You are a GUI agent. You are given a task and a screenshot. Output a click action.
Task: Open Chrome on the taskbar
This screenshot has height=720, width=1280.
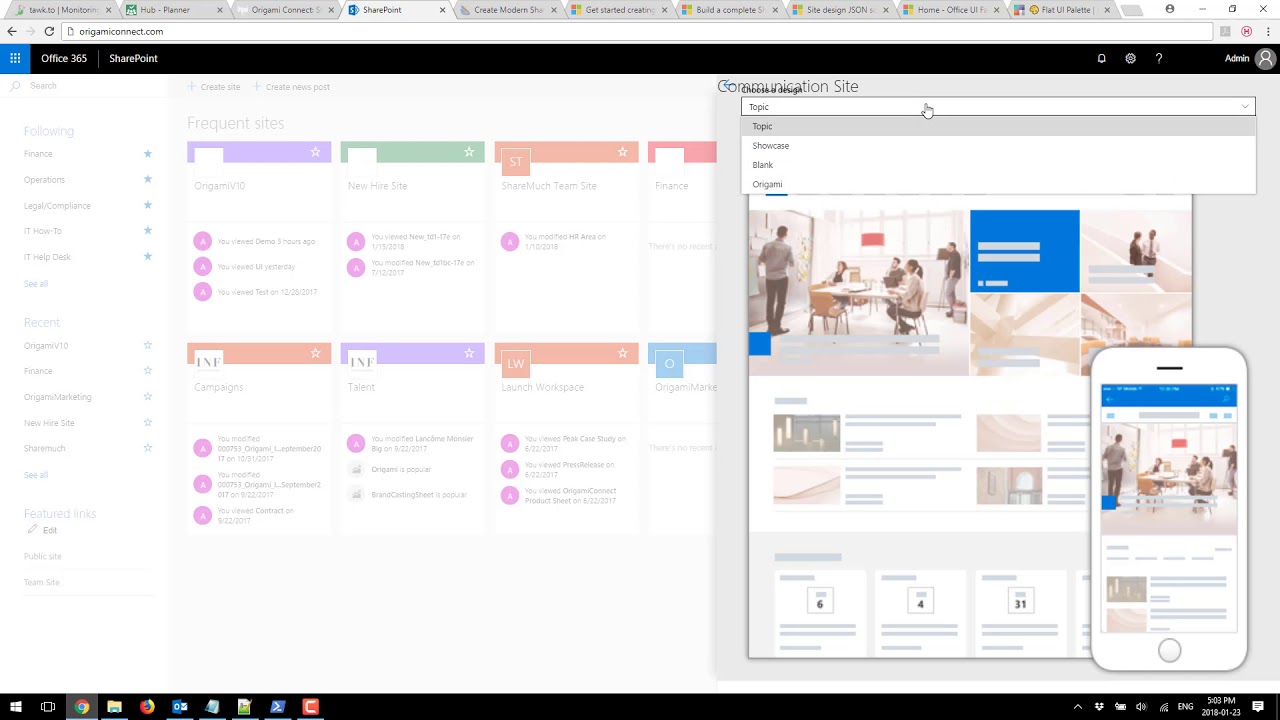tap(81, 707)
